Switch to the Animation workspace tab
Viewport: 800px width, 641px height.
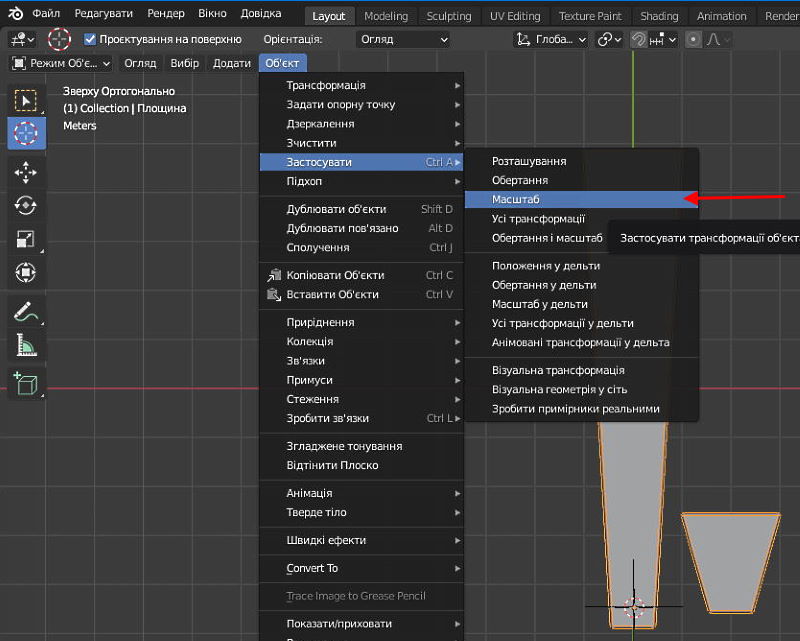tap(721, 16)
